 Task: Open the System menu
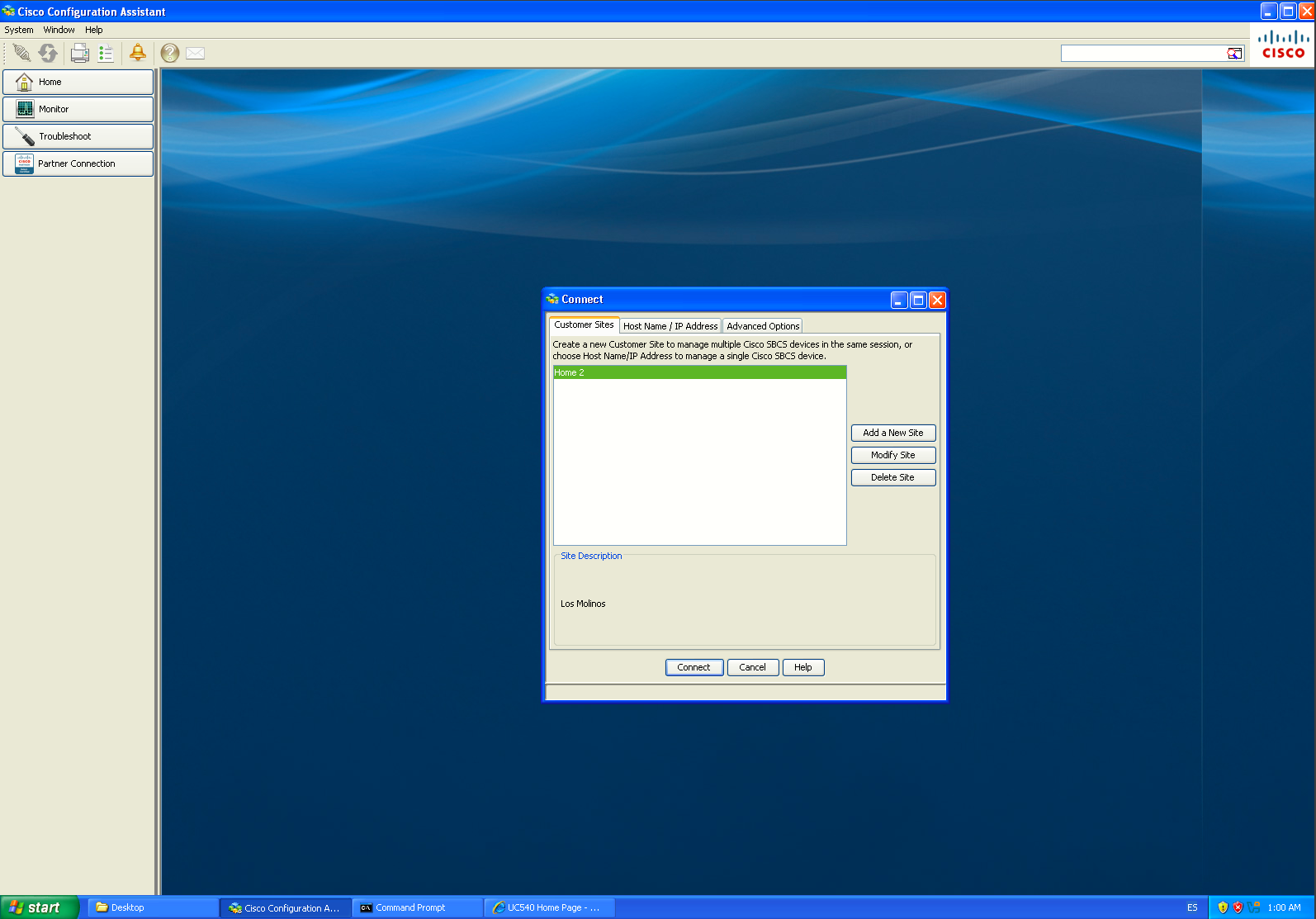point(19,30)
